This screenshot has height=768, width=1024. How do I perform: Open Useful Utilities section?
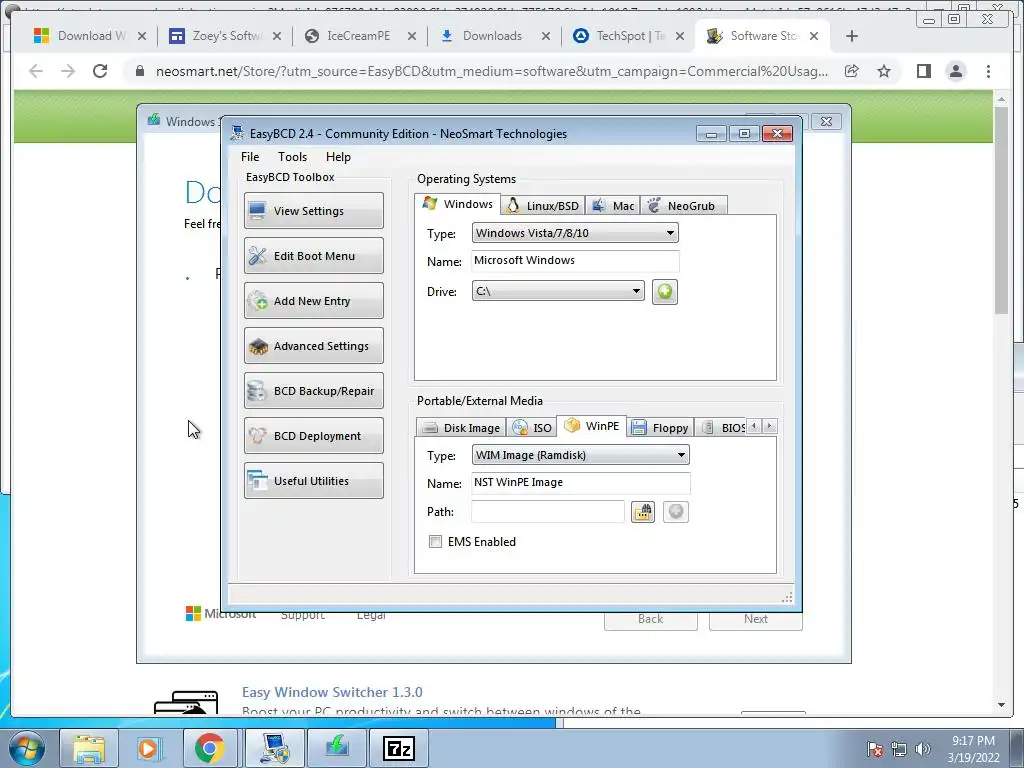(x=313, y=481)
